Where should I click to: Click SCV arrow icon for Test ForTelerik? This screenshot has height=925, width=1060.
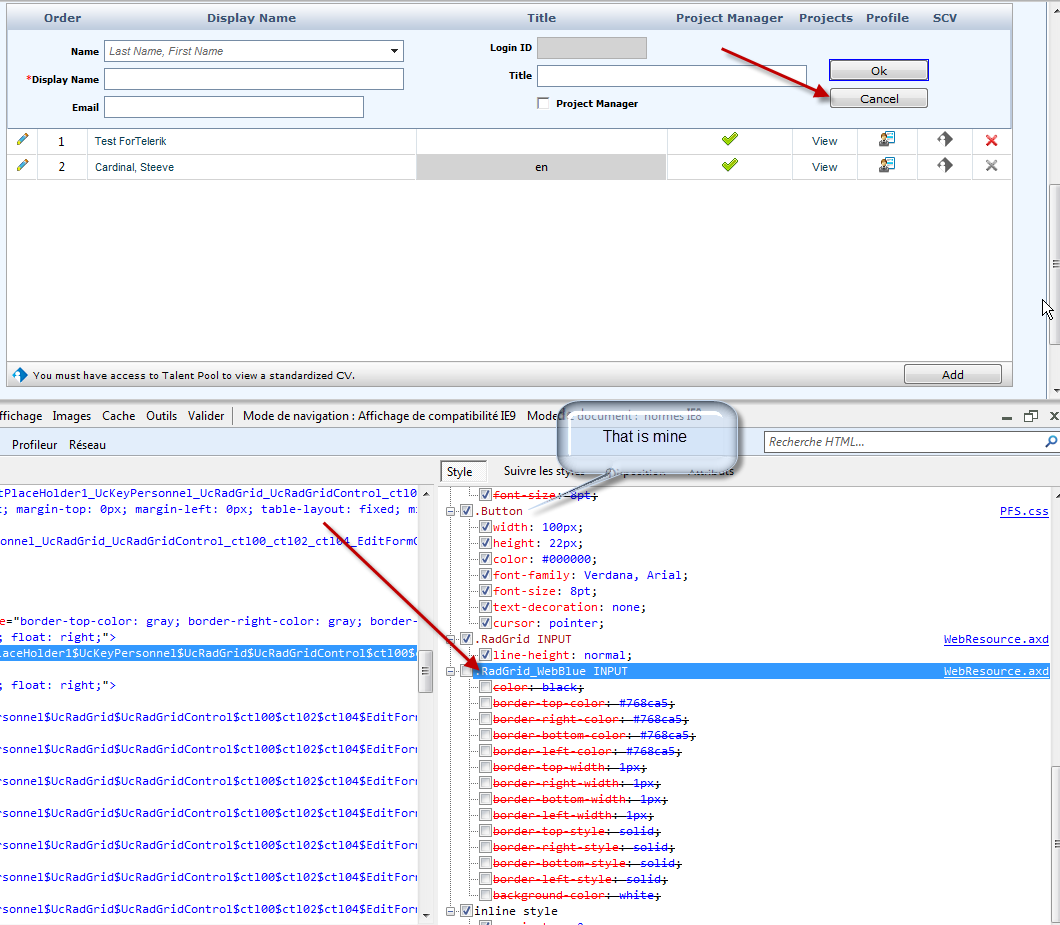[944, 139]
